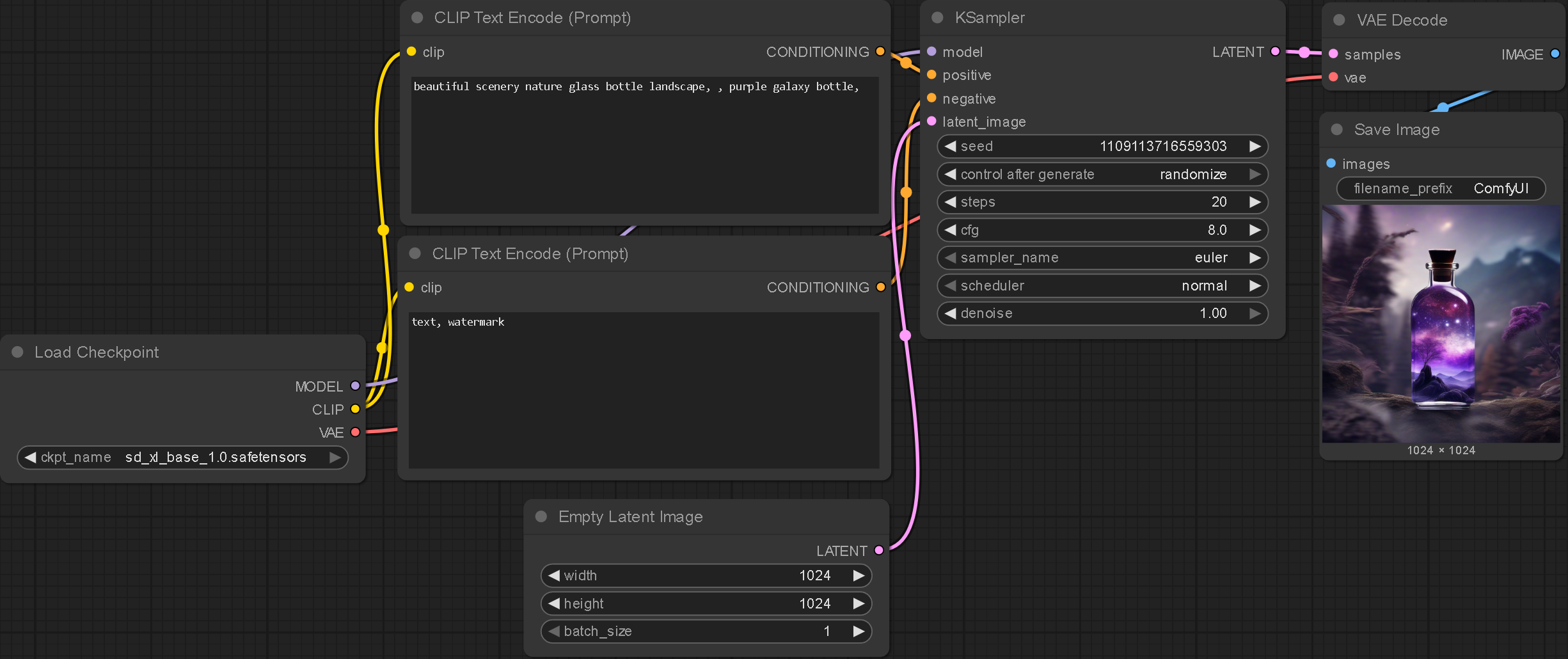
Task: Increase batch_size with the right arrow
Action: 859,631
